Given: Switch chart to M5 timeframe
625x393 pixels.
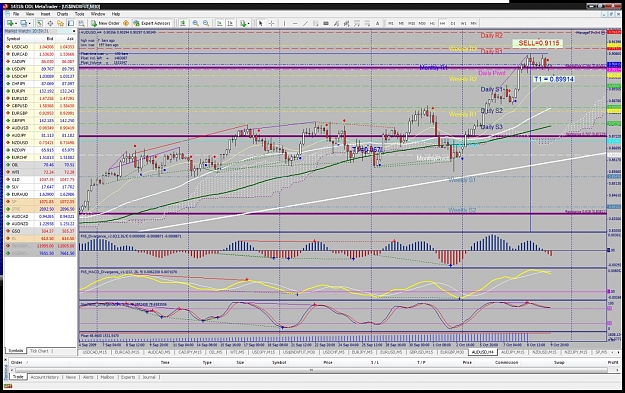Looking at the screenshot, I should tap(401, 23).
